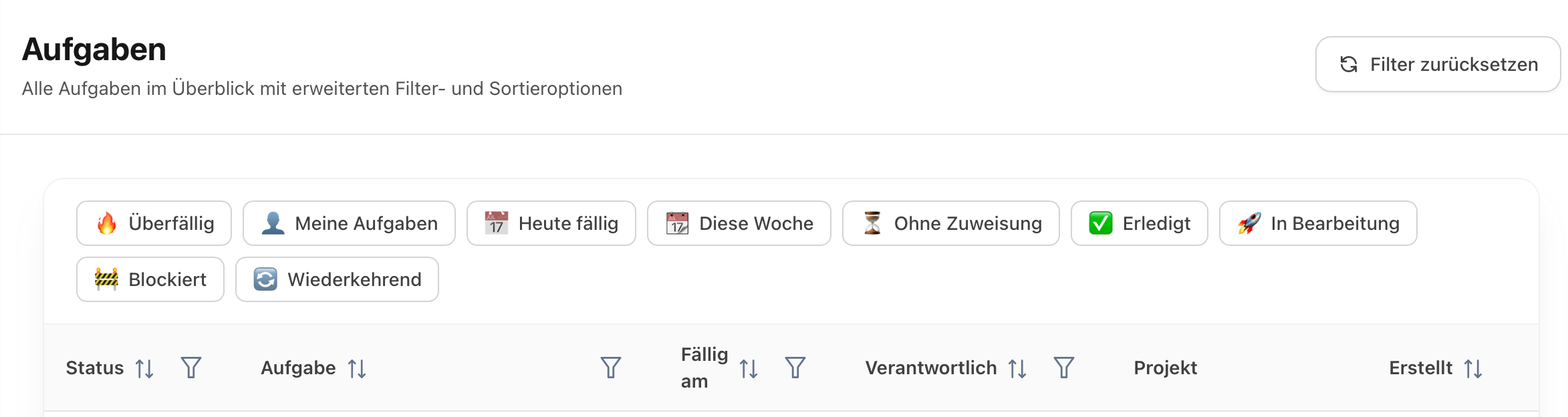
Task: Sort table by Status column
Action: [x=144, y=368]
